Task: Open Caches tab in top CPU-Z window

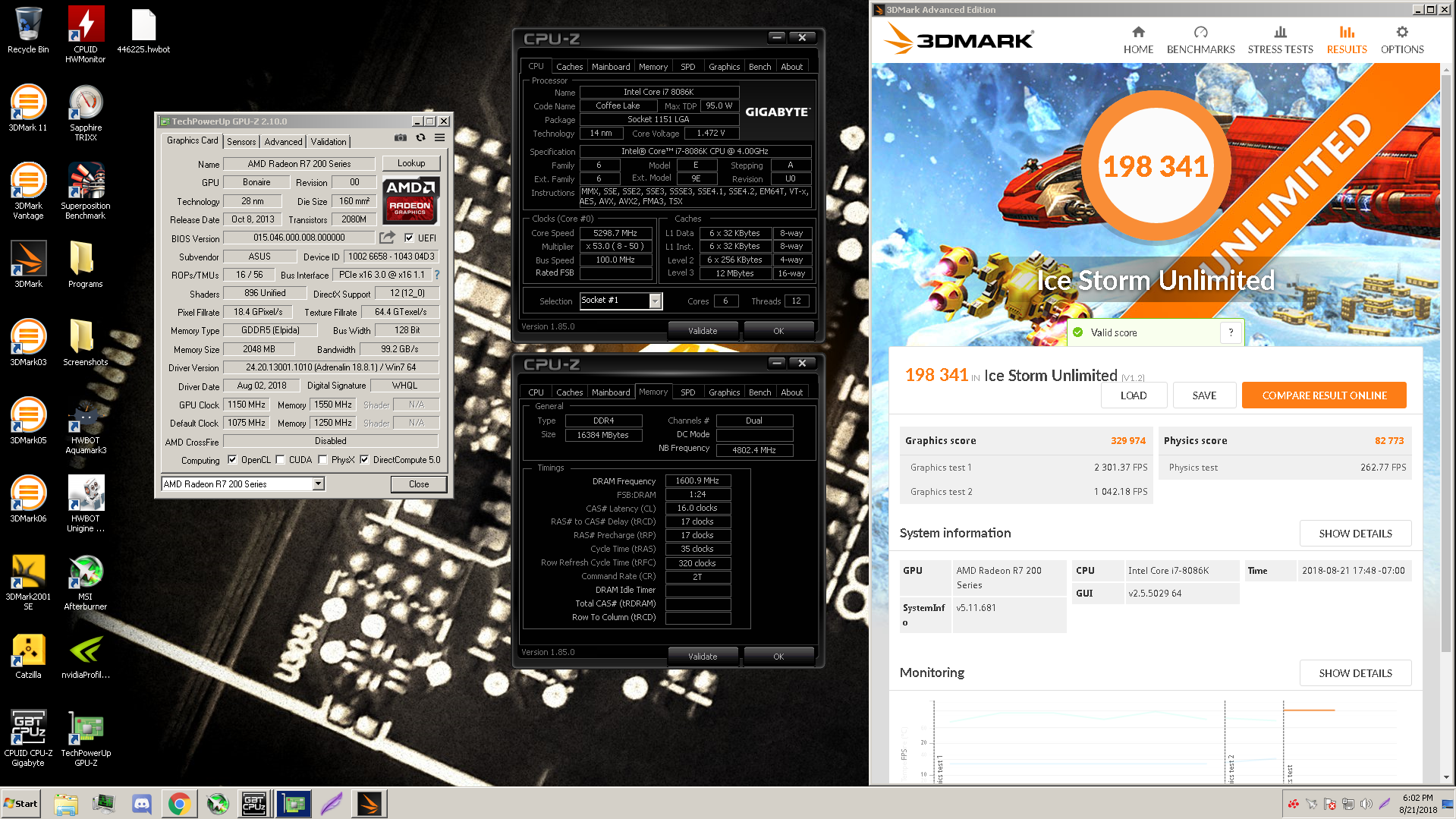Action: pyautogui.click(x=569, y=67)
